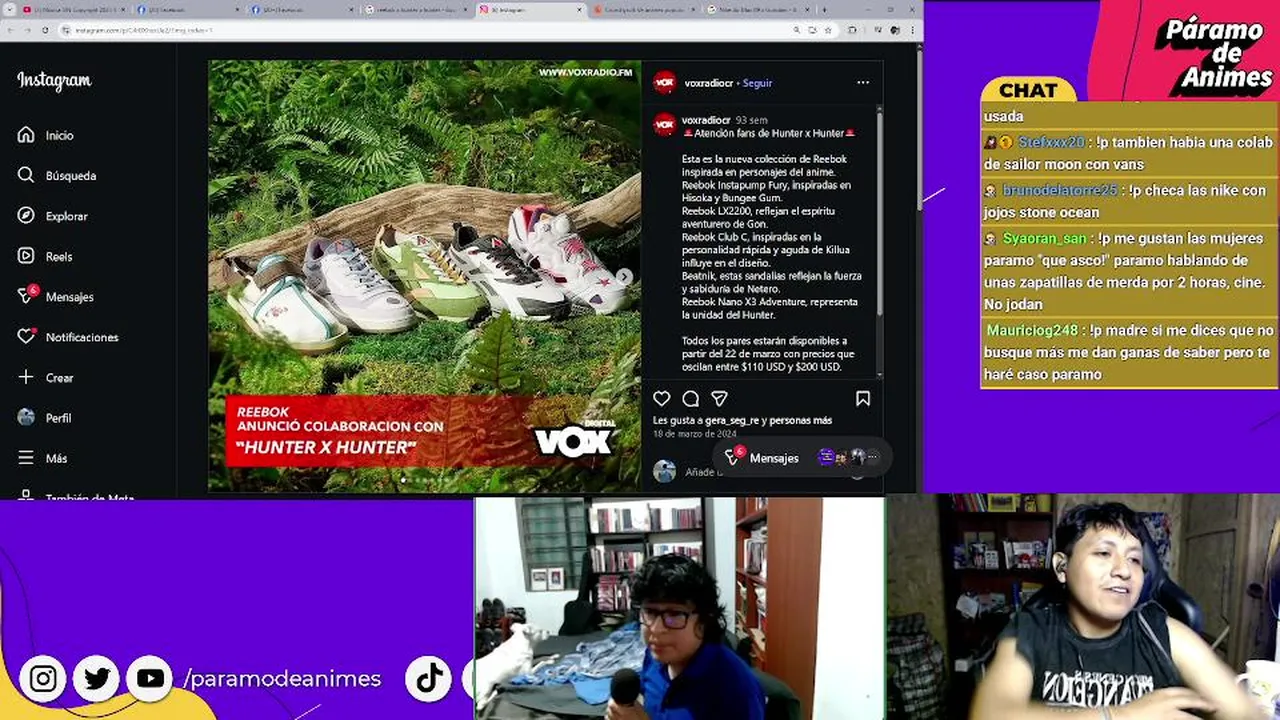The image size is (1280, 720).
Task: Click voxradiocr username in the caption
Action: tap(706, 120)
